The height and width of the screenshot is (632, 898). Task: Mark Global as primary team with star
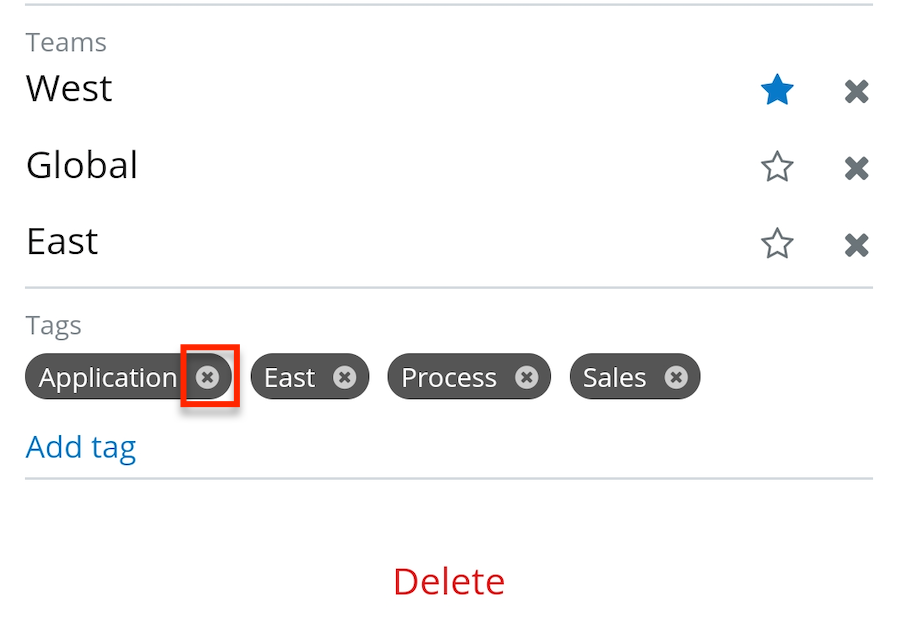[x=777, y=167]
